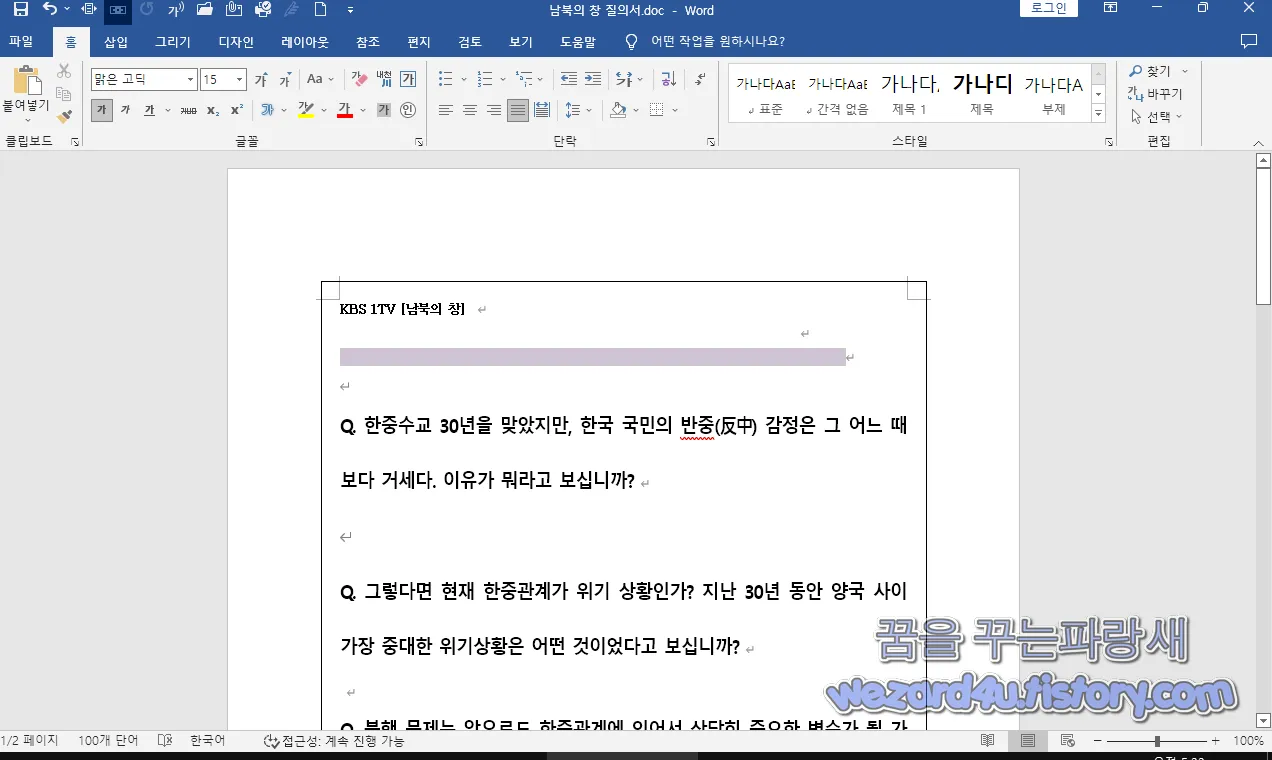Click the zoom slider on status bar
This screenshot has width=1272, height=760.
[x=1157, y=741]
